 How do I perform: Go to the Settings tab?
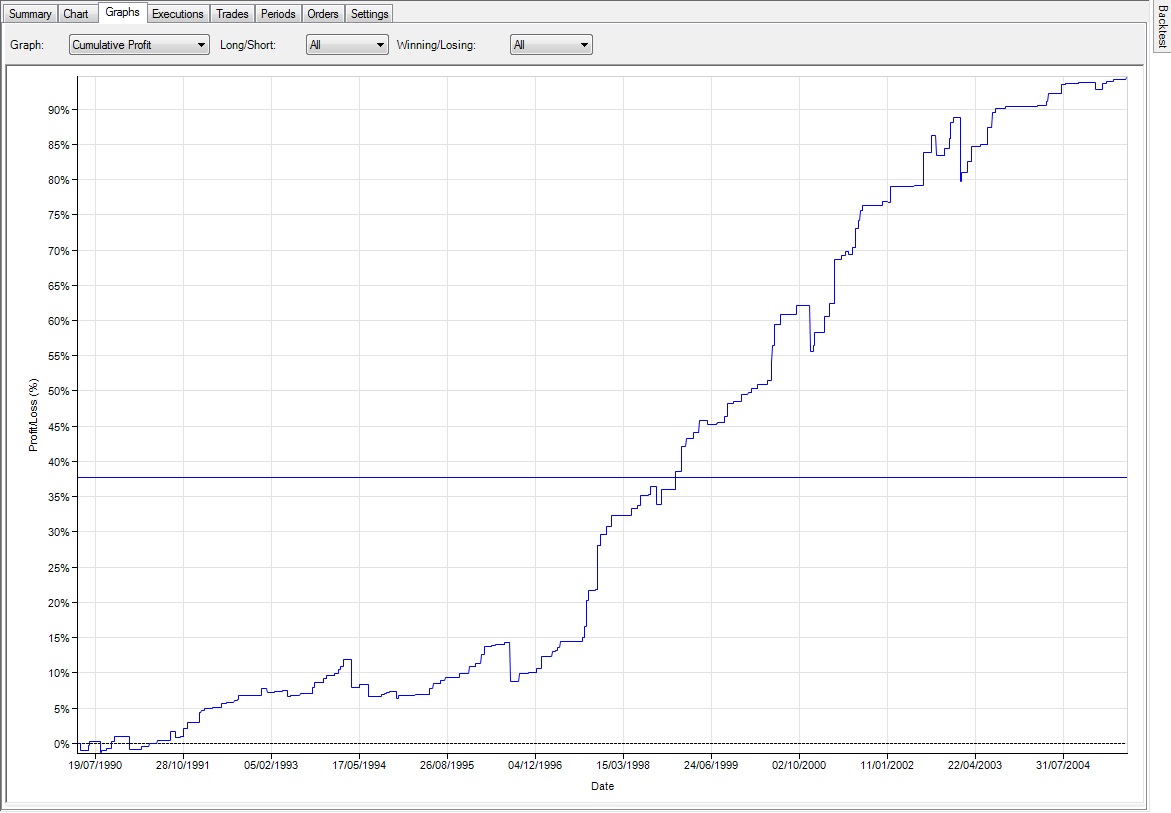(x=369, y=13)
